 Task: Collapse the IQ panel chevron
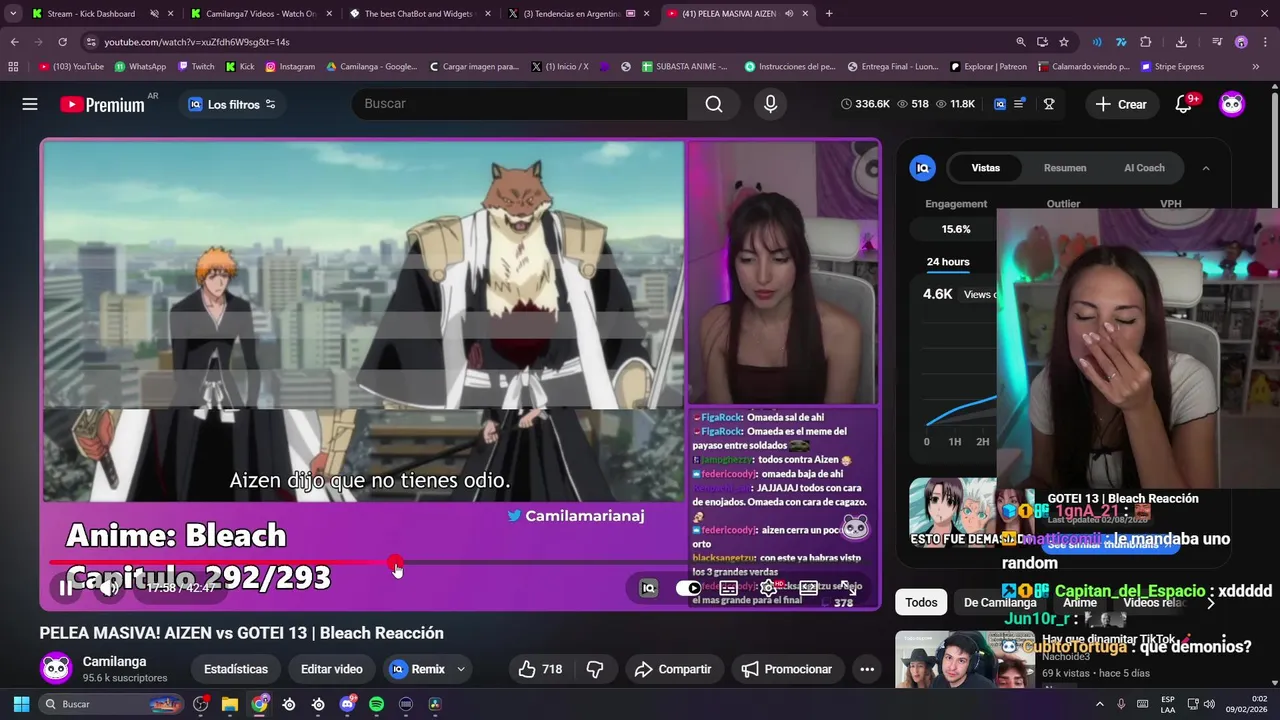(x=1206, y=168)
